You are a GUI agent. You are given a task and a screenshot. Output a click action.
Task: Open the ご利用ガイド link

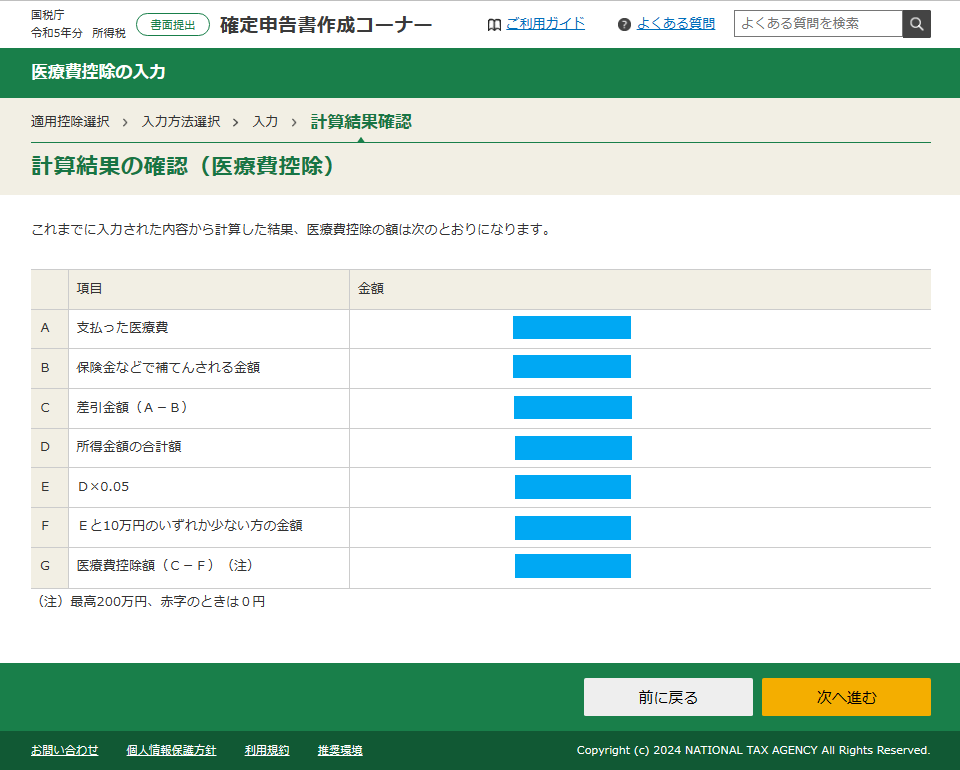pyautogui.click(x=545, y=24)
